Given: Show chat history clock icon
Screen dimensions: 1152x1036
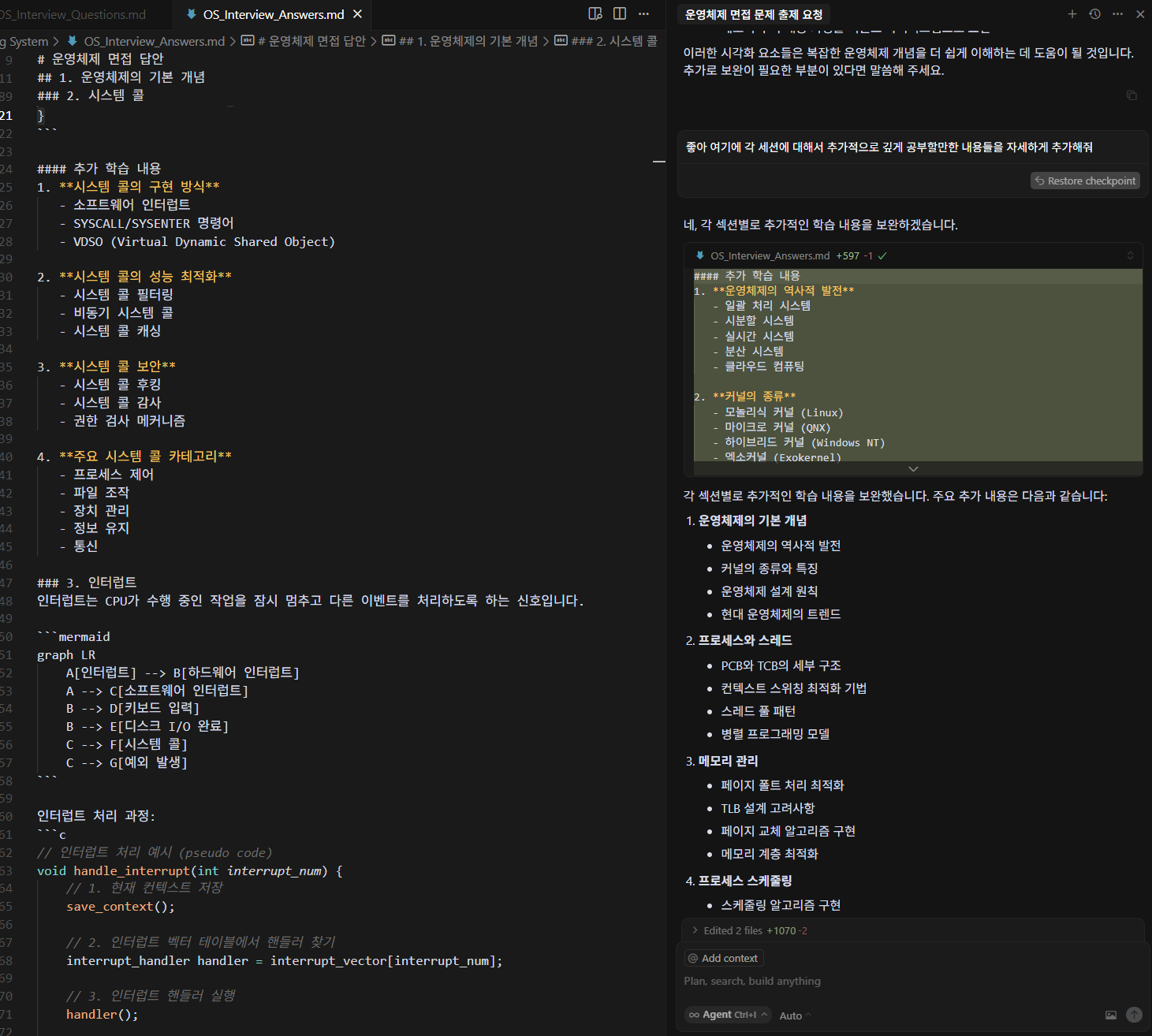Looking at the screenshot, I should click(x=1094, y=14).
